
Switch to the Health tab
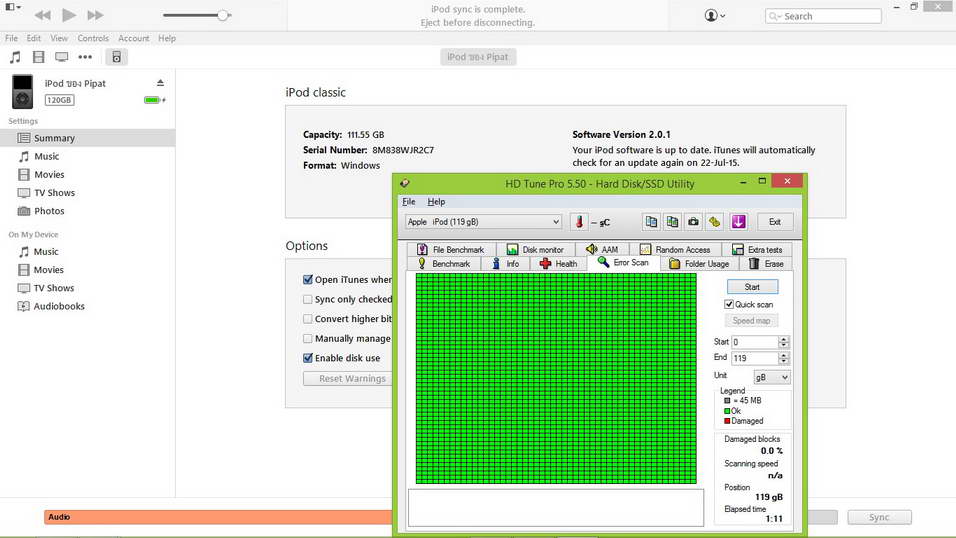tap(558, 264)
